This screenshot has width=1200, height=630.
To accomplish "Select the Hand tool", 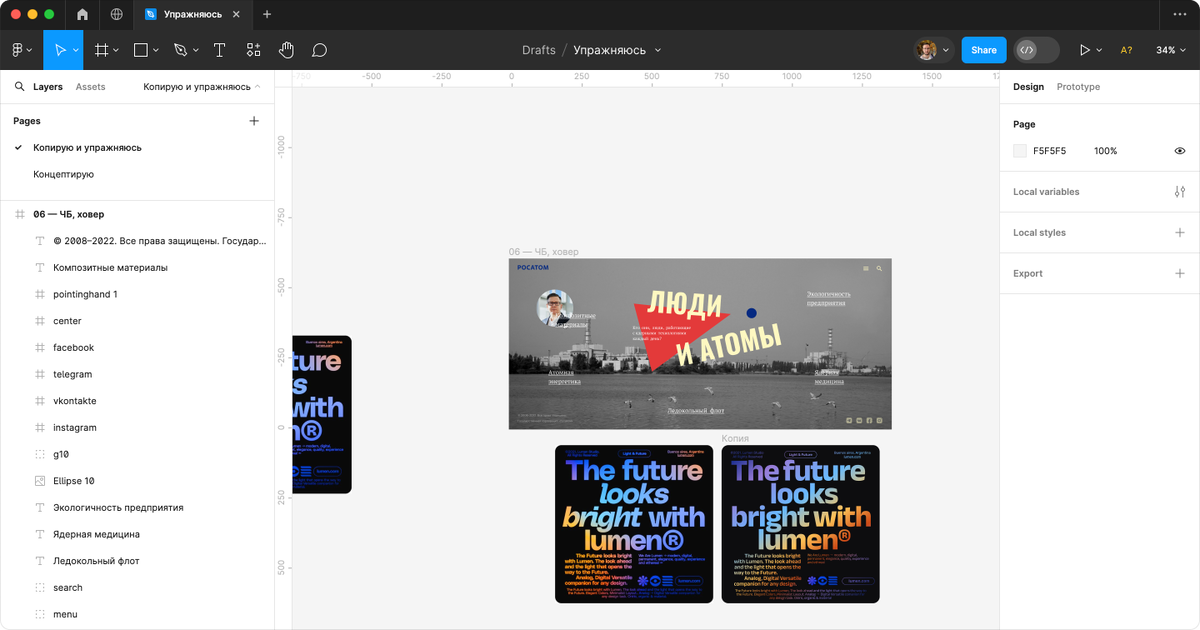I will (286, 50).
